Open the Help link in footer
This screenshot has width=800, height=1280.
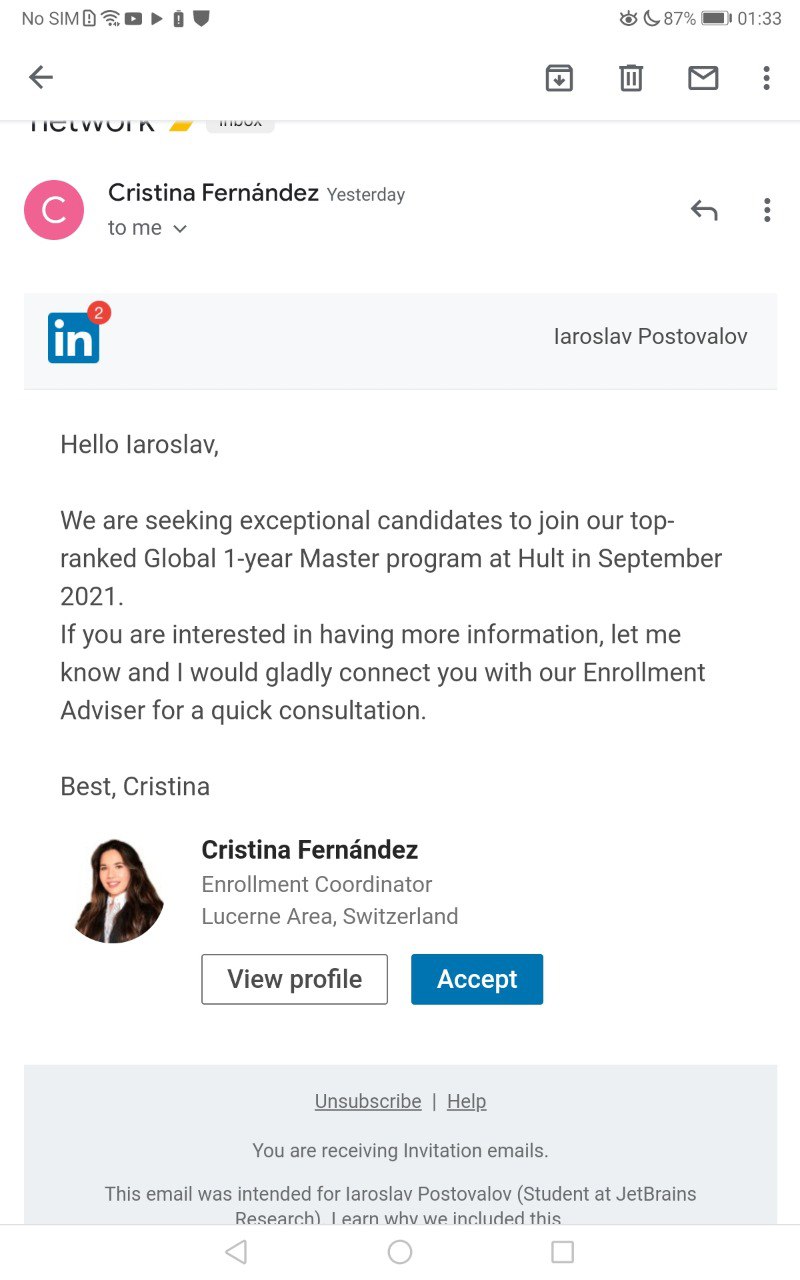click(x=466, y=1101)
